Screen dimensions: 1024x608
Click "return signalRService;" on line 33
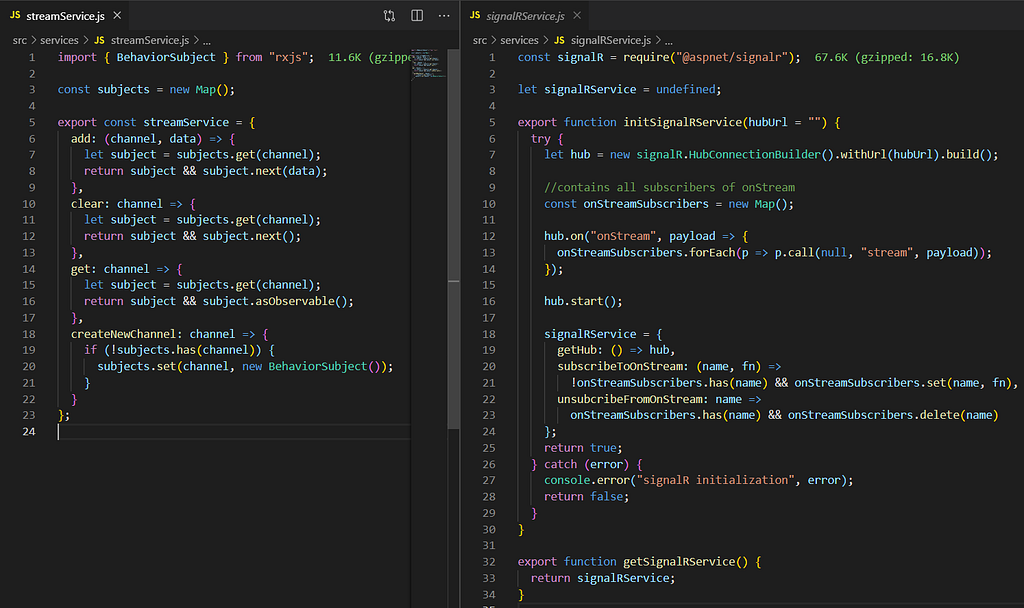603,578
